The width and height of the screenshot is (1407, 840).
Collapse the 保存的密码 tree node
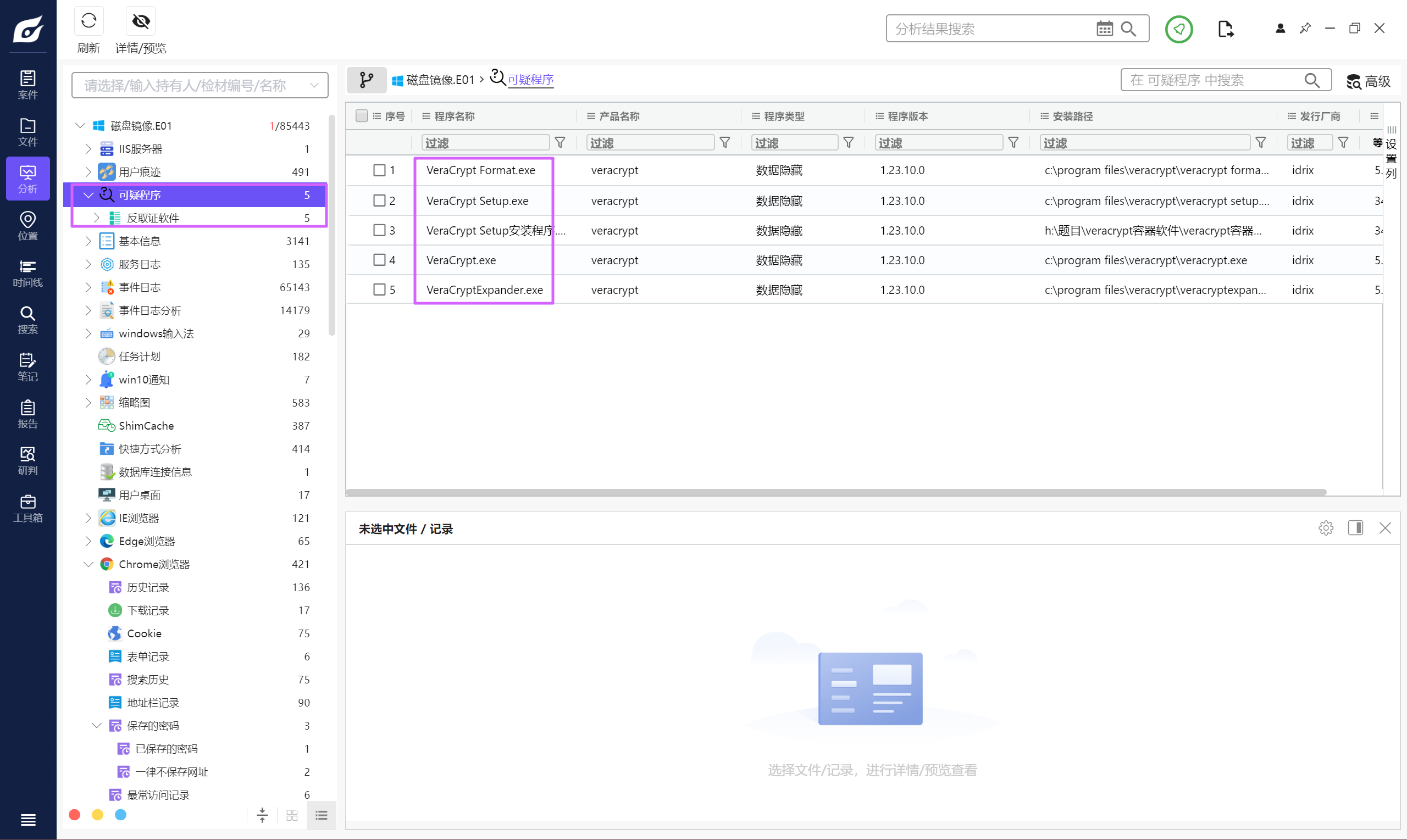tap(96, 725)
